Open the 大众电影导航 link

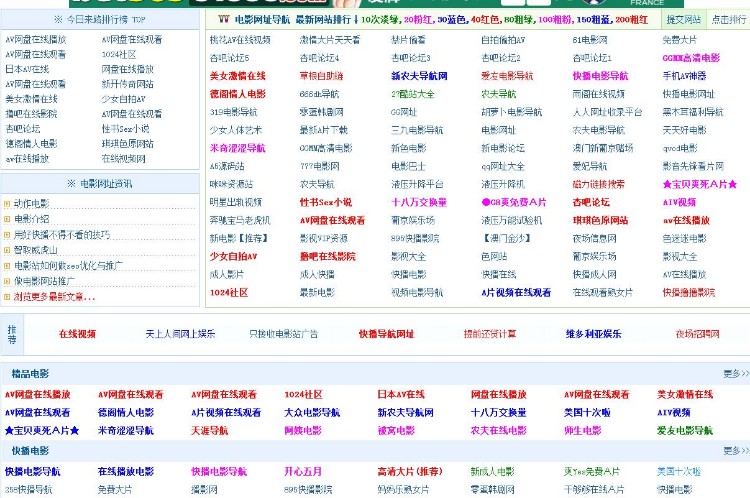pos(312,412)
